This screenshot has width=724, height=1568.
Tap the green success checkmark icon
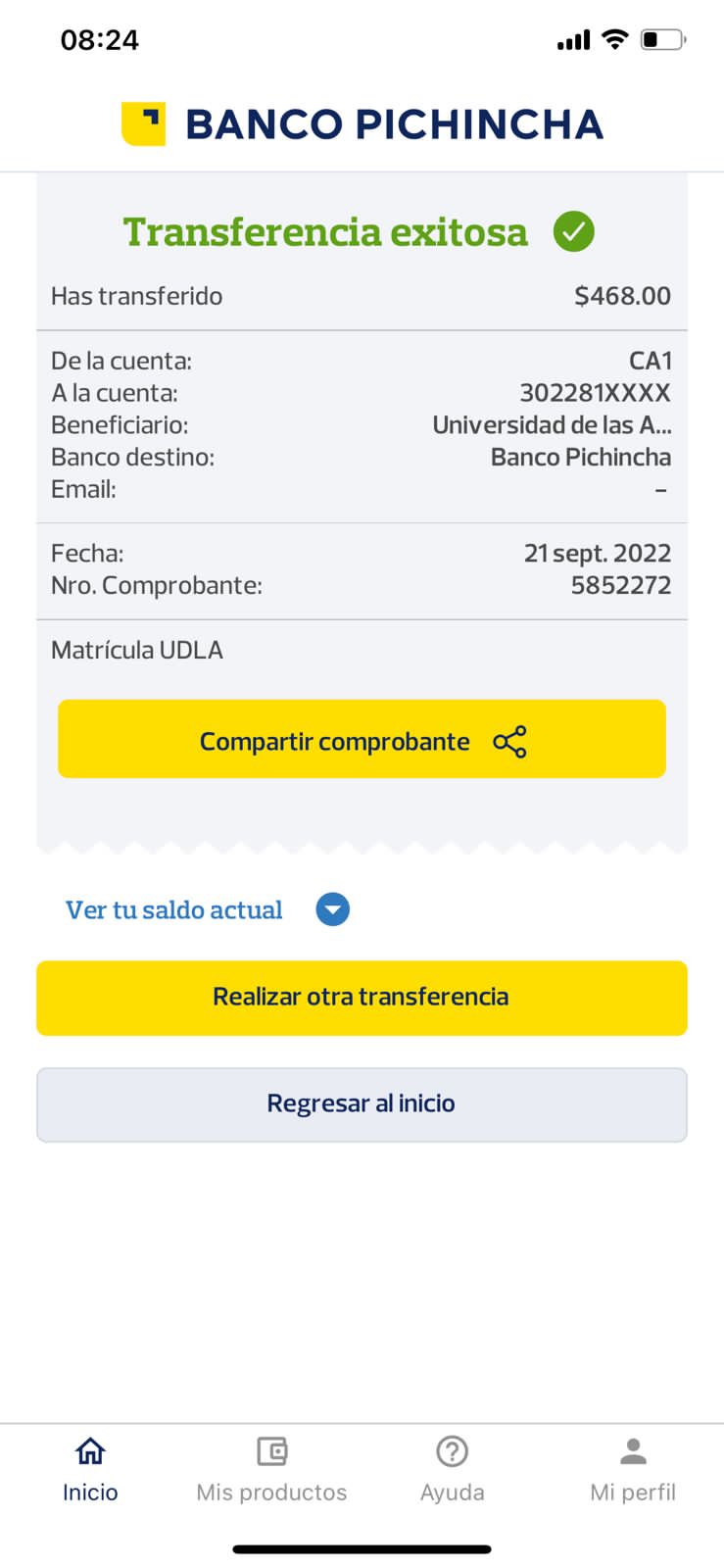tap(574, 232)
